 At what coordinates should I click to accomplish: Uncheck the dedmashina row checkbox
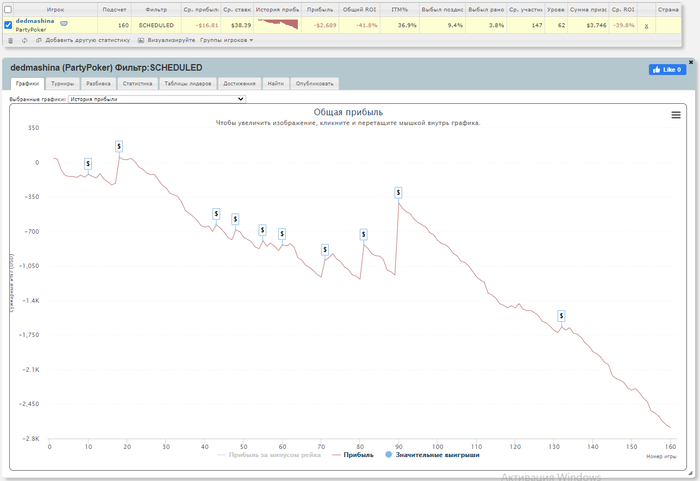8,25
